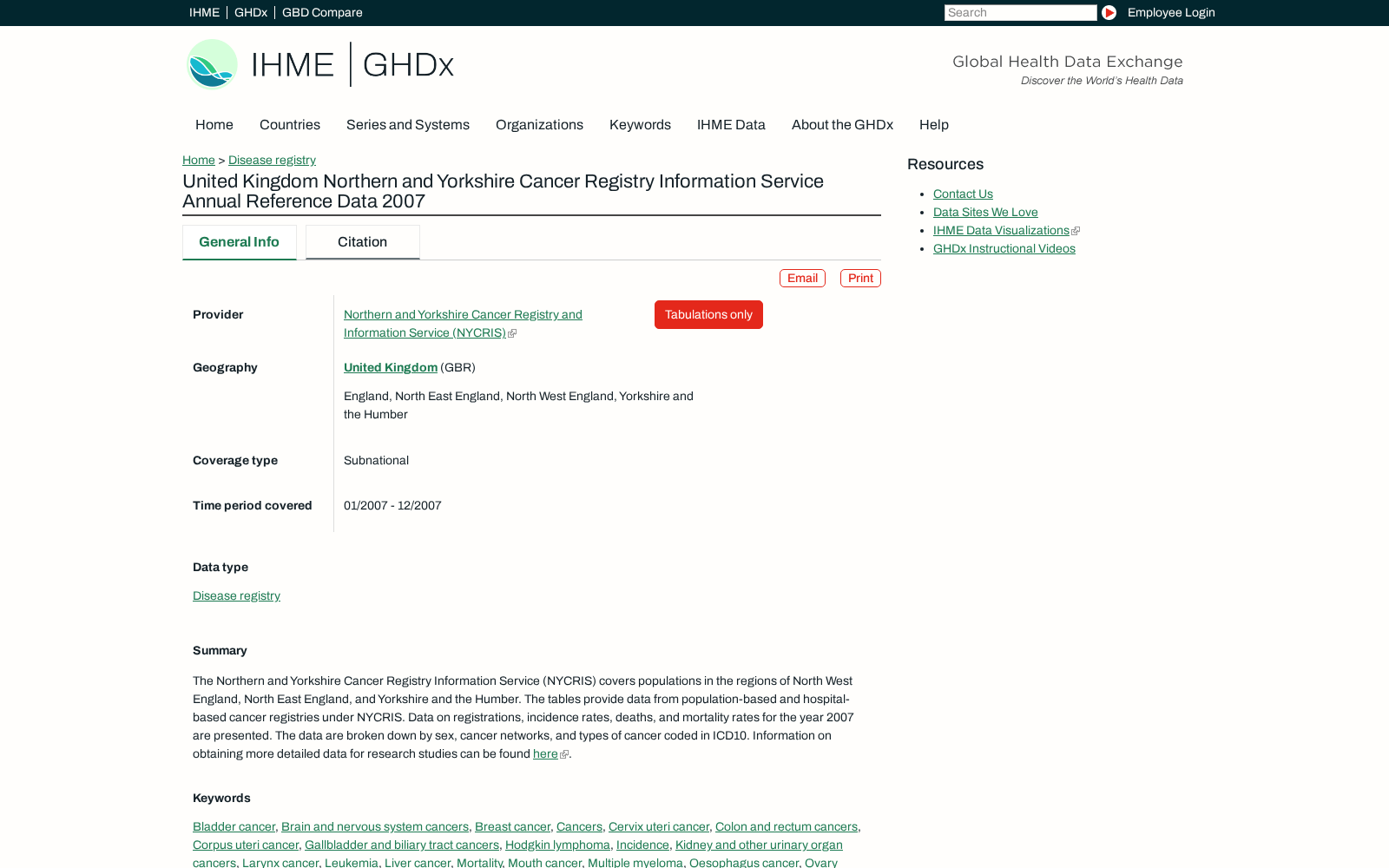Open Northern and Yorkshire Cancer Registry provider link
The width and height of the screenshot is (1389, 868).
coord(463,324)
